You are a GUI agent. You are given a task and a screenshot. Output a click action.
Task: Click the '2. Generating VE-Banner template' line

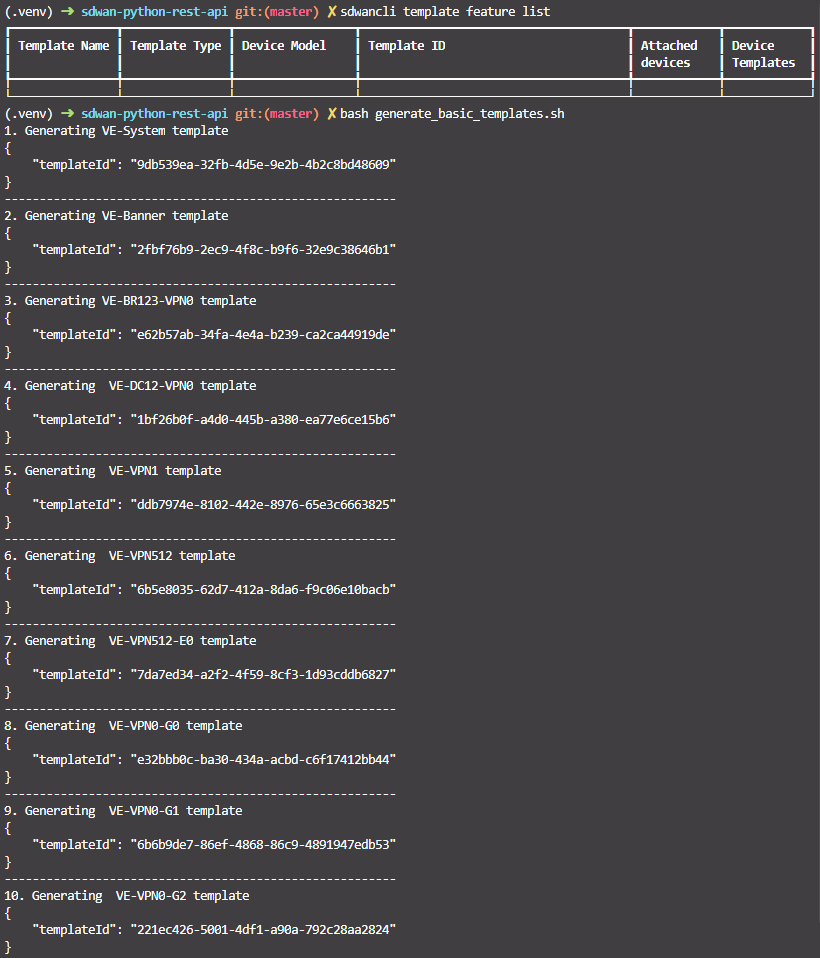pos(116,216)
